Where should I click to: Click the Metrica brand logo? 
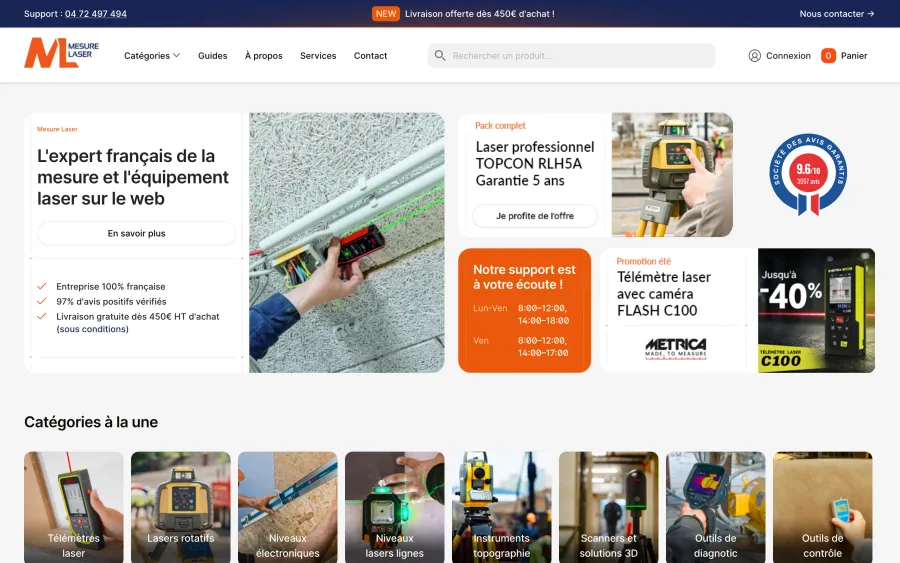pos(676,348)
